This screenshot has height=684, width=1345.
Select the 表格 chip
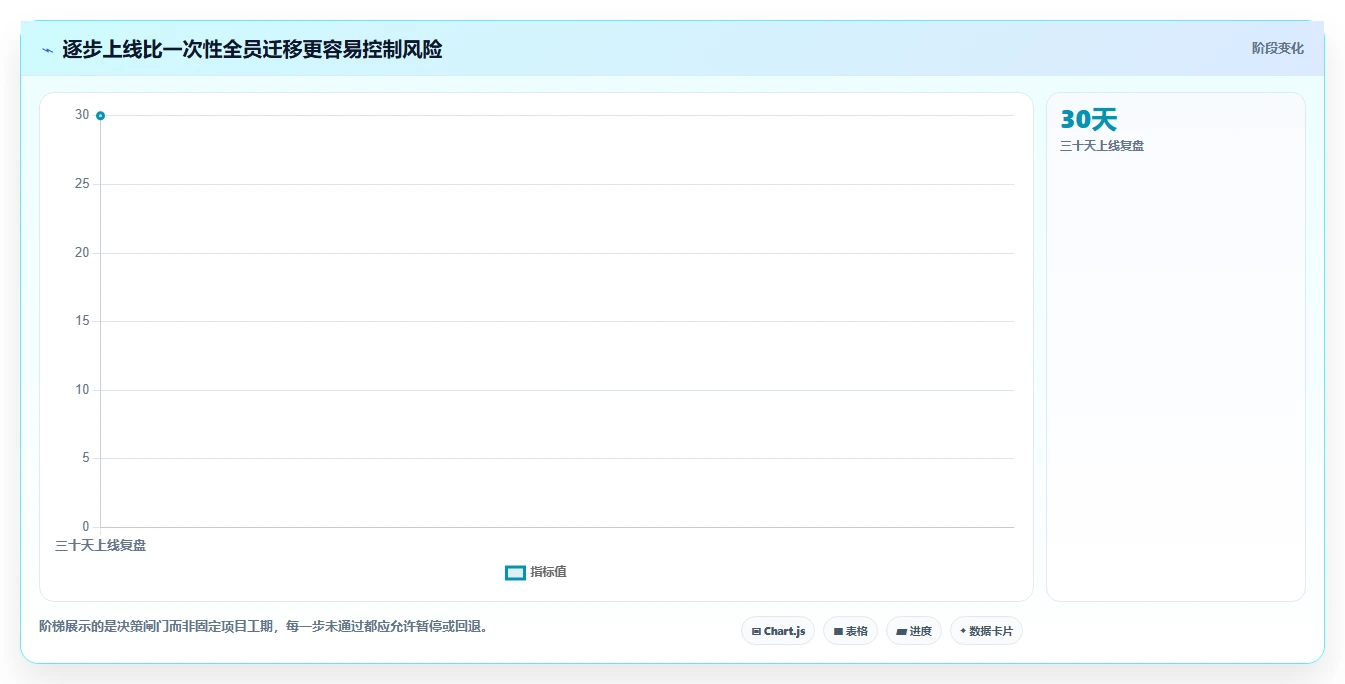(x=850, y=631)
